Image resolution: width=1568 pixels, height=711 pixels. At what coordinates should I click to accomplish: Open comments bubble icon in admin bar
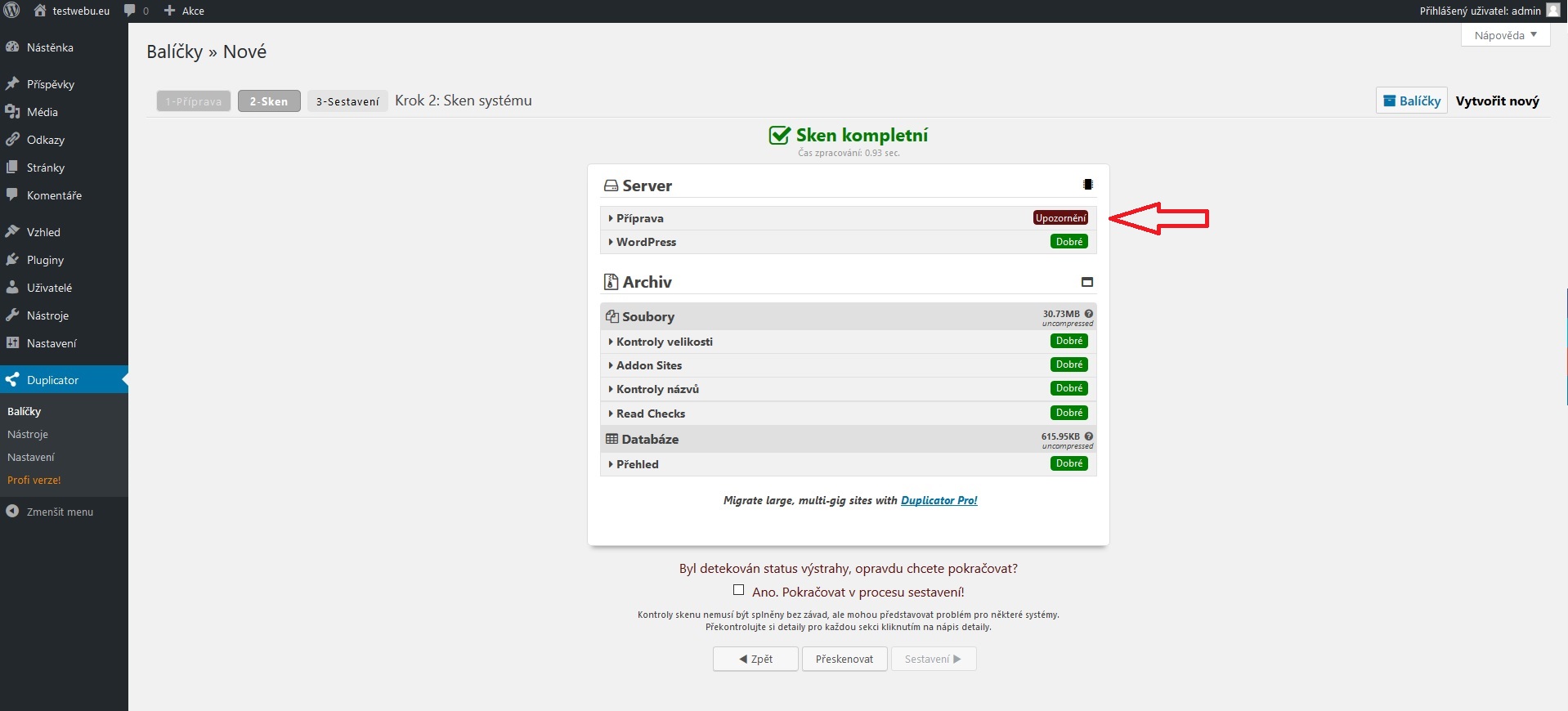tap(130, 11)
